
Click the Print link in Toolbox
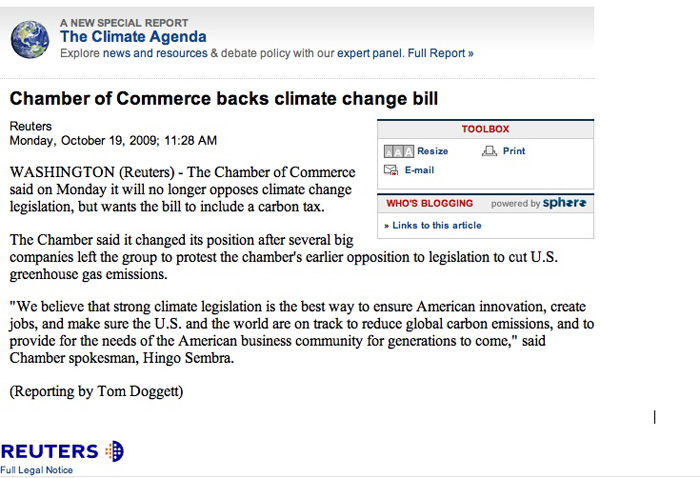(x=514, y=151)
